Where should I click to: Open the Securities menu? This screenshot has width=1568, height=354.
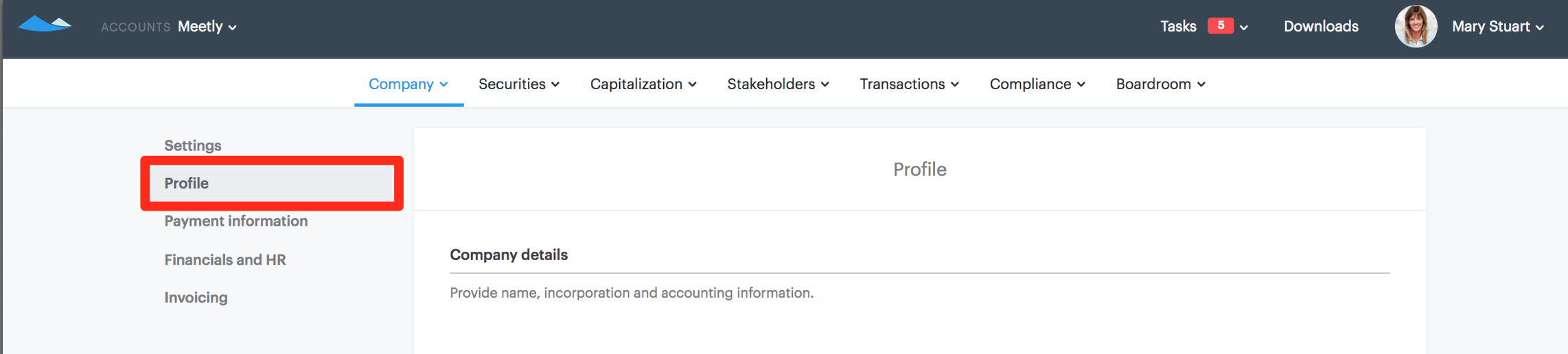tap(519, 84)
